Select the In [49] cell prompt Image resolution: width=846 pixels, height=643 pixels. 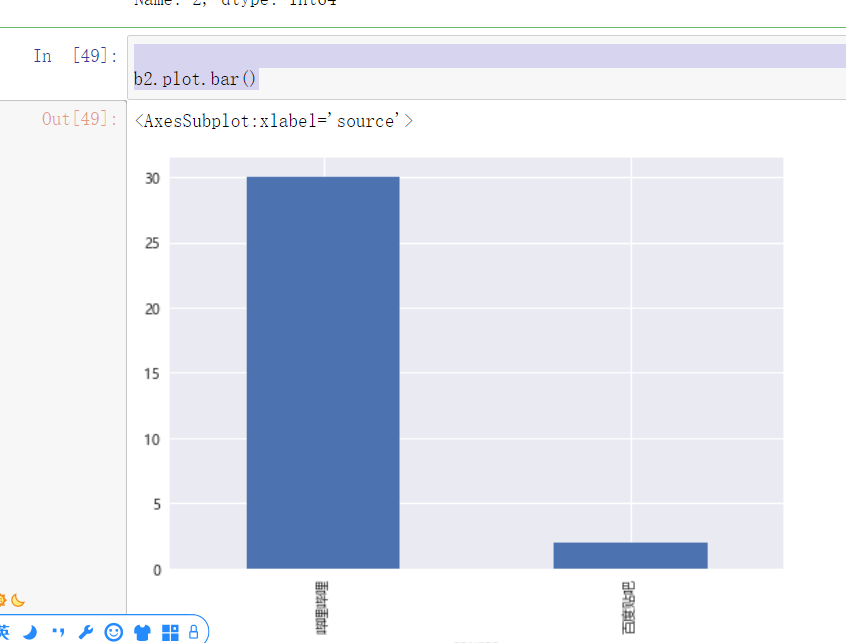point(76,56)
